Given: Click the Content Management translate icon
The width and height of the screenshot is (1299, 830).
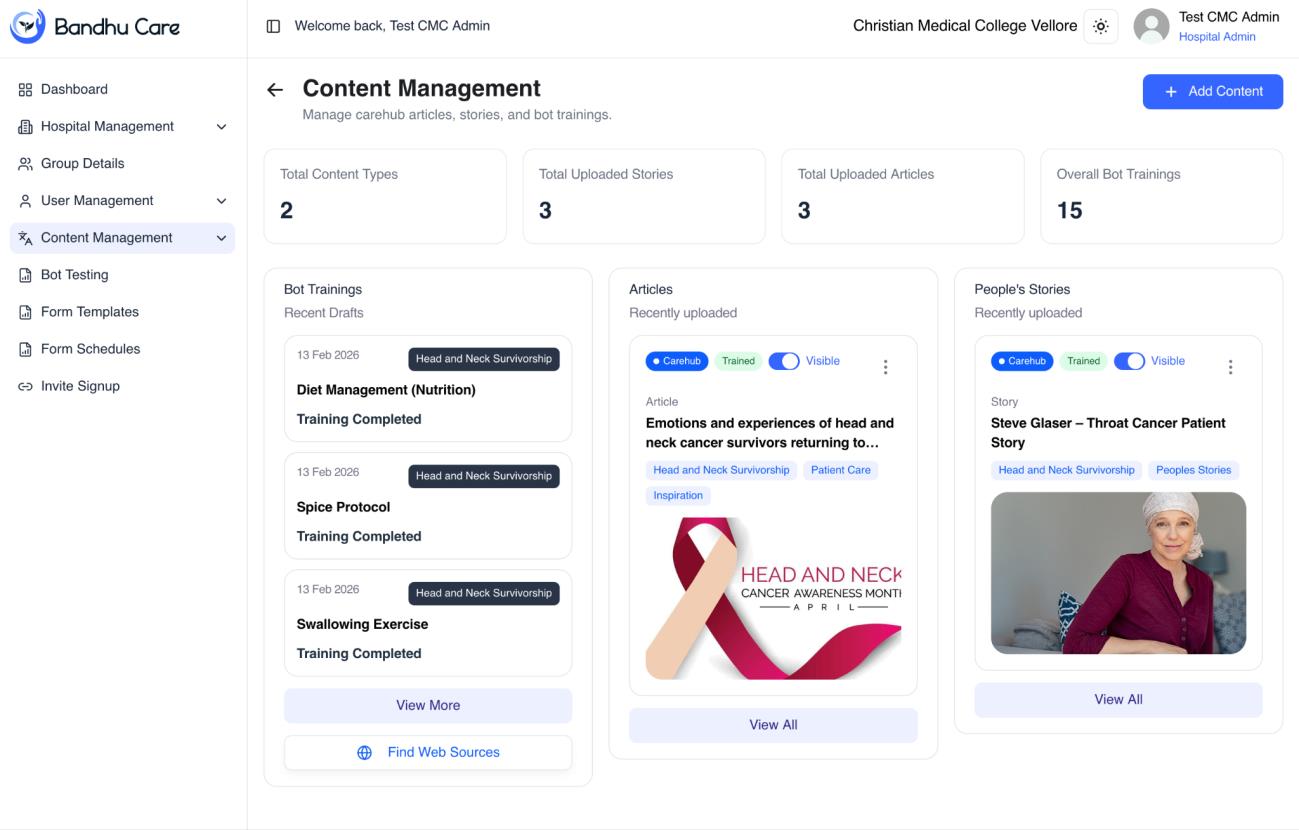Looking at the screenshot, I should click(26, 238).
